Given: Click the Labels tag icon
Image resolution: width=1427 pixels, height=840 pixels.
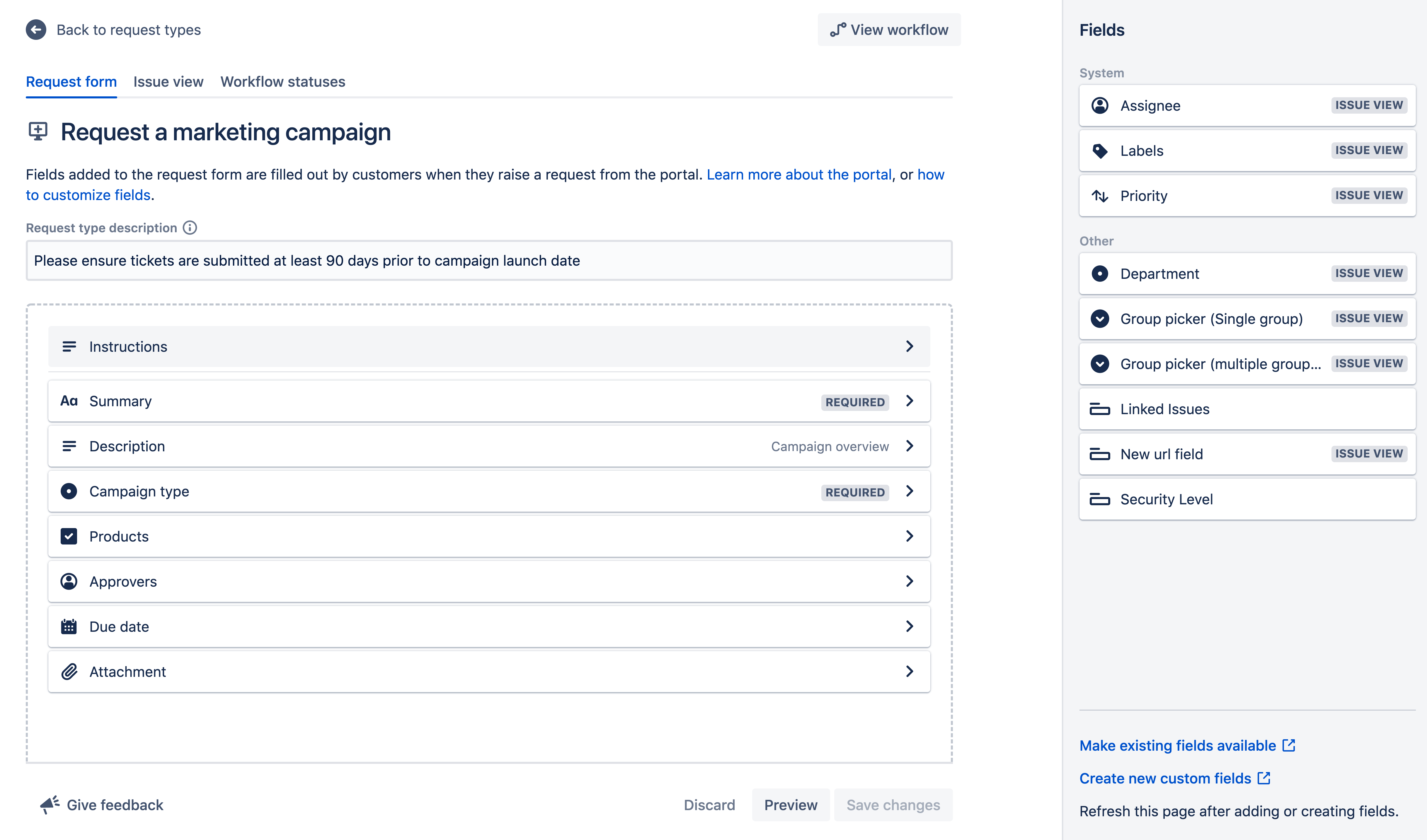Looking at the screenshot, I should [1100, 151].
